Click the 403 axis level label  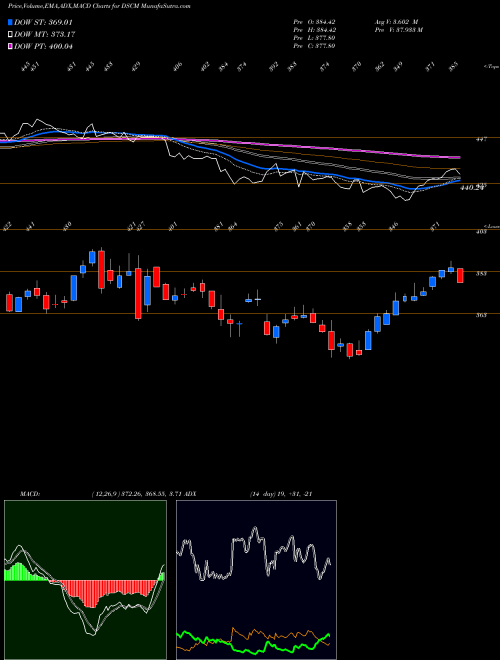[481, 232]
